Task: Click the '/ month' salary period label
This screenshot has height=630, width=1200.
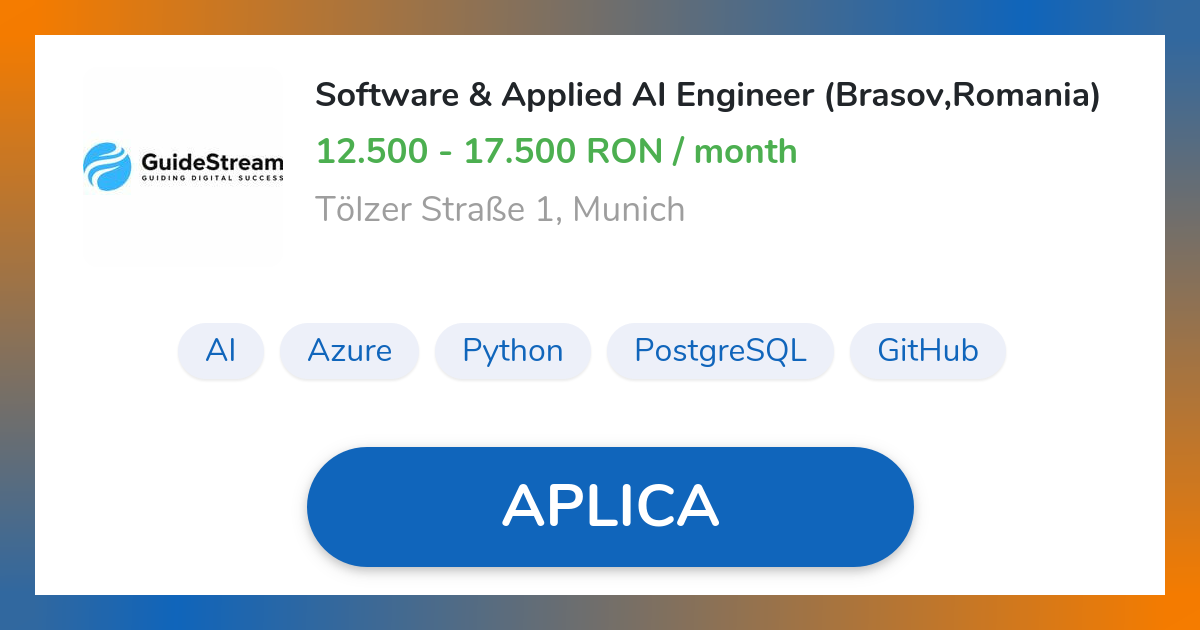Action: tap(735, 152)
